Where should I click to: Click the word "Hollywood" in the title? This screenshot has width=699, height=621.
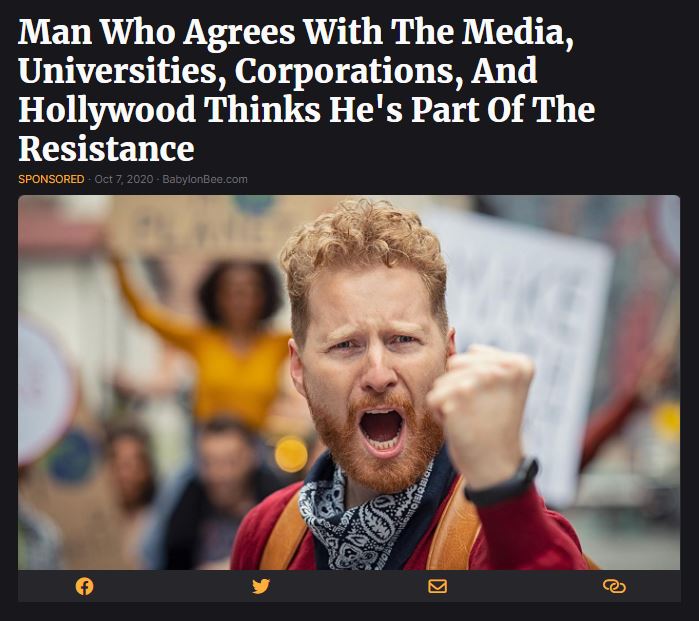tap(107, 111)
